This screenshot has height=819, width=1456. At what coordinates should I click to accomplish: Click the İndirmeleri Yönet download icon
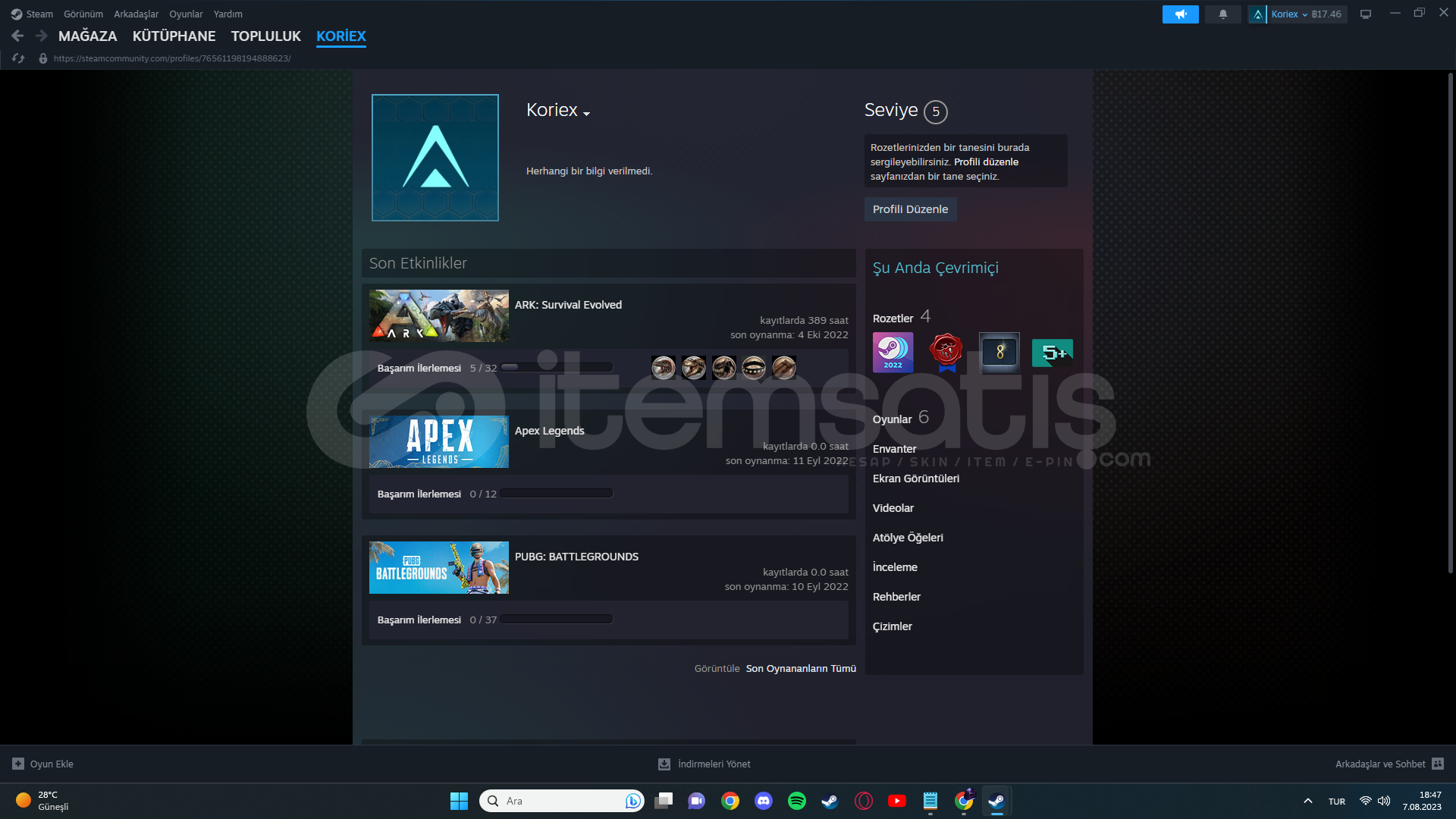pos(664,764)
